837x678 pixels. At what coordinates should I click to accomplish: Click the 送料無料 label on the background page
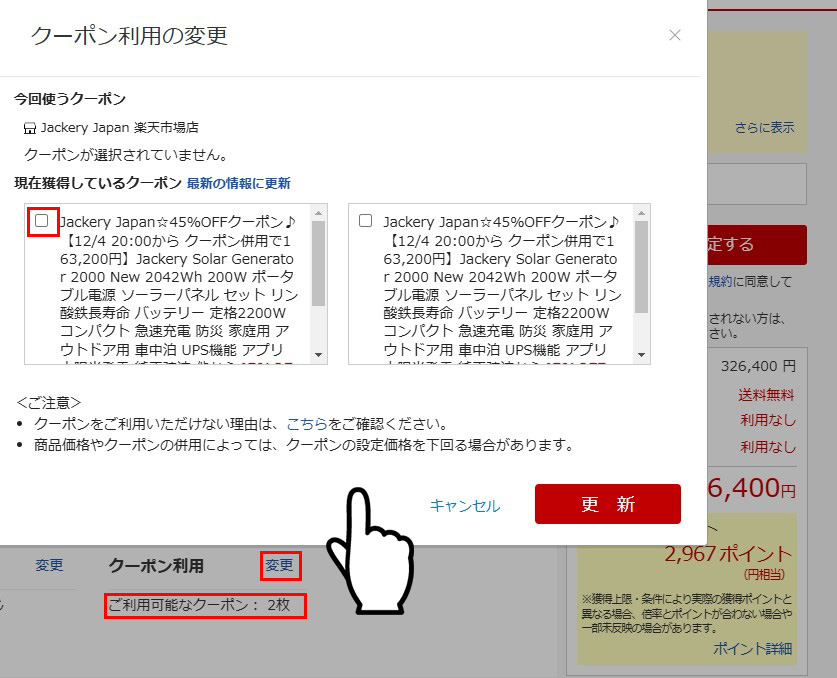767,395
